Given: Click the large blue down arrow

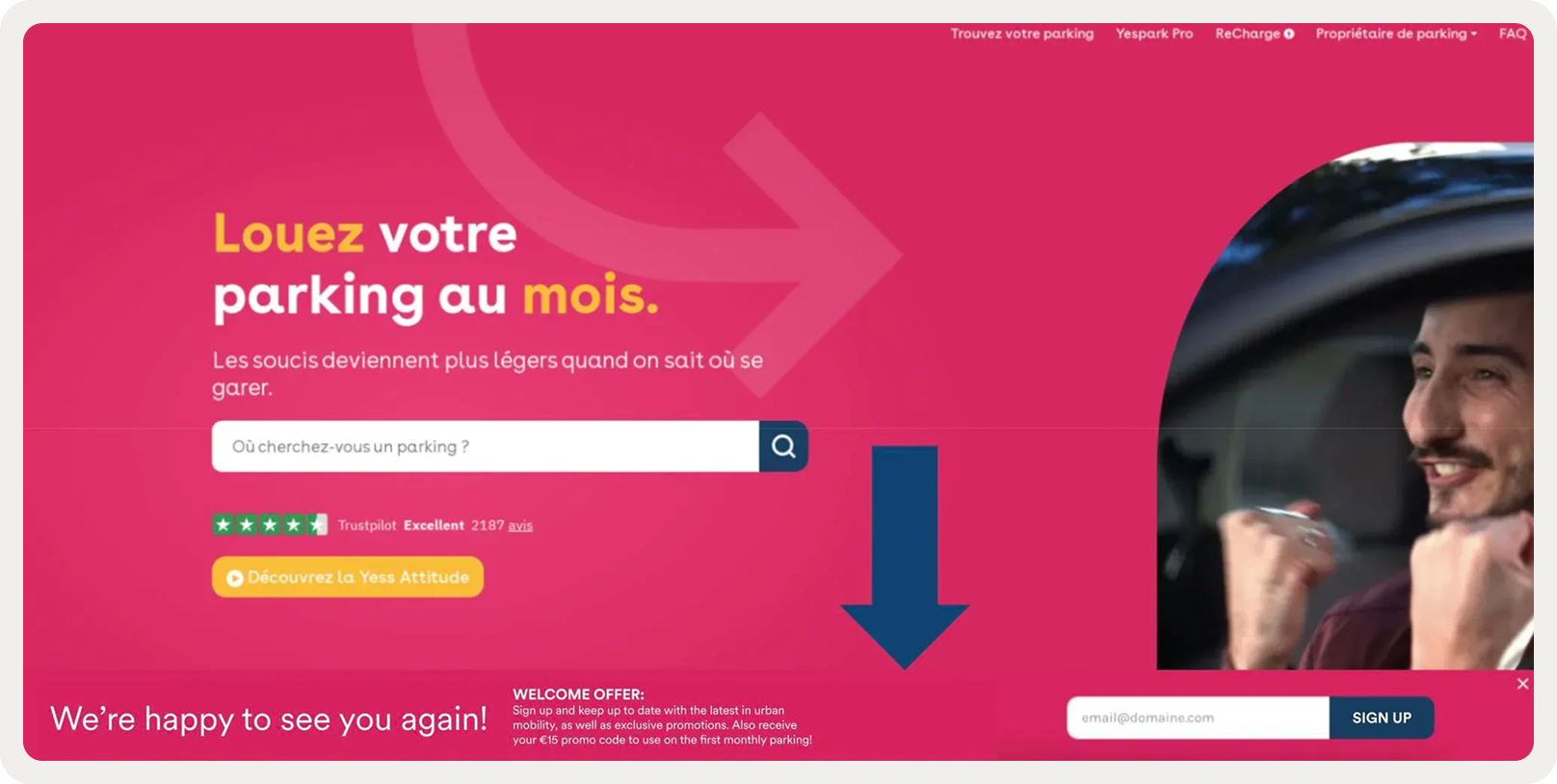Looking at the screenshot, I should (x=904, y=557).
